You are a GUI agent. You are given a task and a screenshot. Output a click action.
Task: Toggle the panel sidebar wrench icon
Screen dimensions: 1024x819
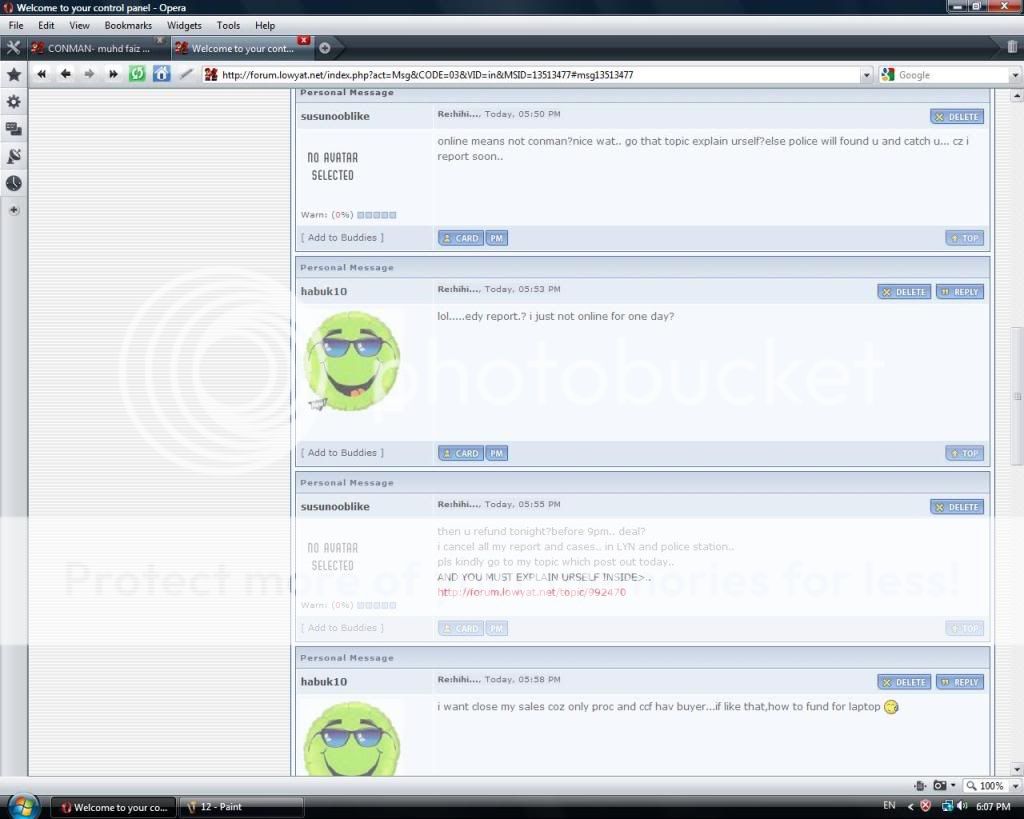pos(13,47)
